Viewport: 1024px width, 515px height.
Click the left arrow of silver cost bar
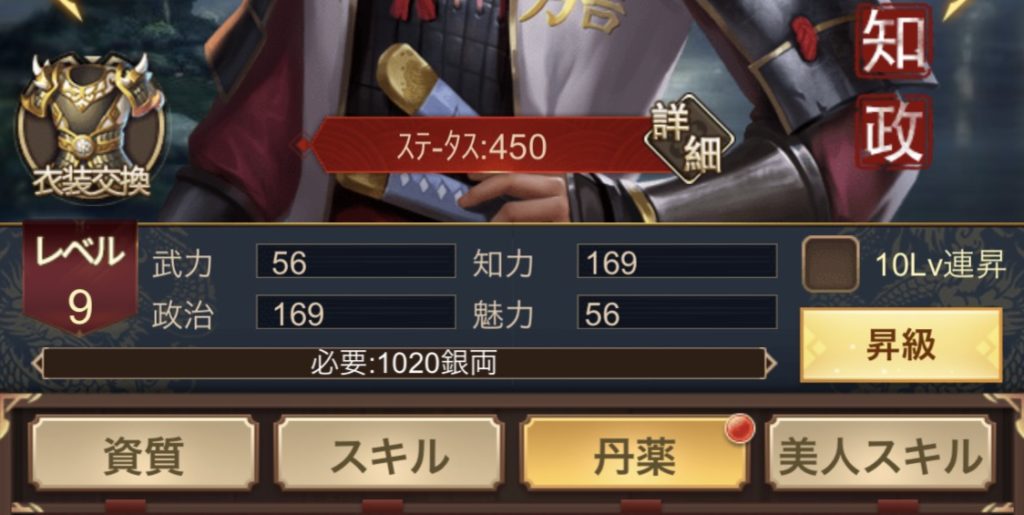pyautogui.click(x=37, y=364)
